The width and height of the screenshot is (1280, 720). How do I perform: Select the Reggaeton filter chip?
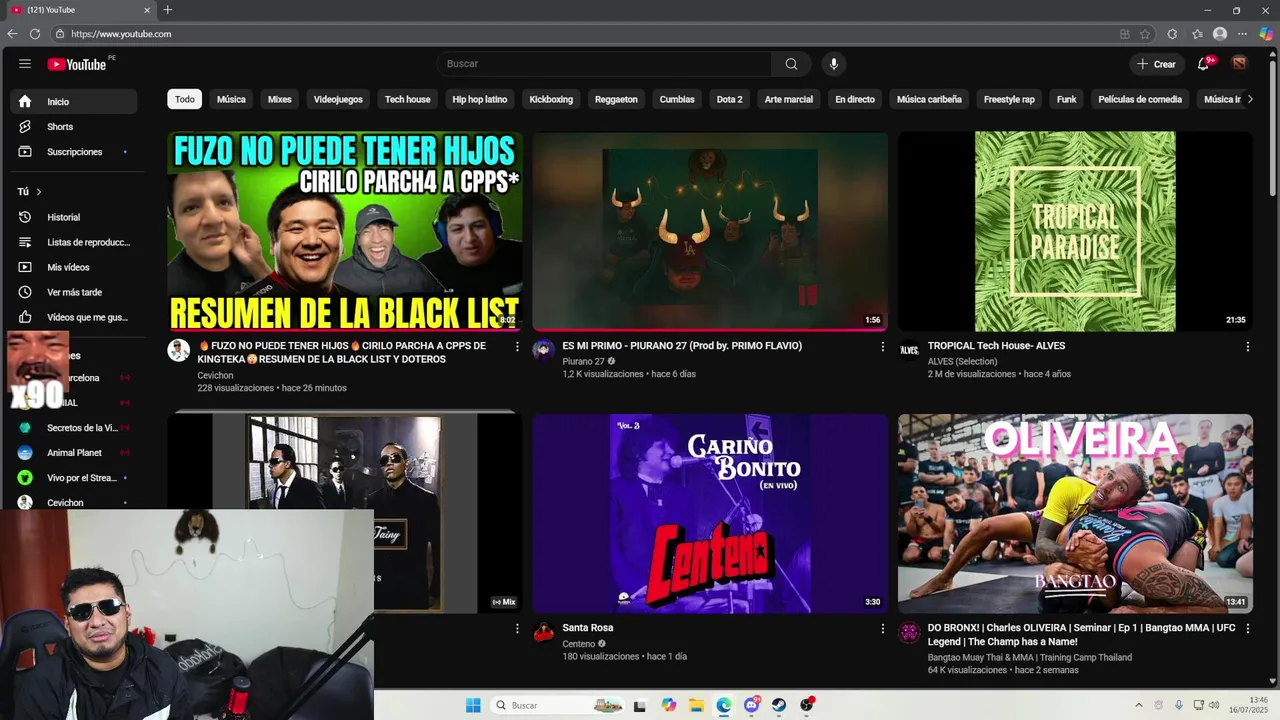(x=616, y=99)
